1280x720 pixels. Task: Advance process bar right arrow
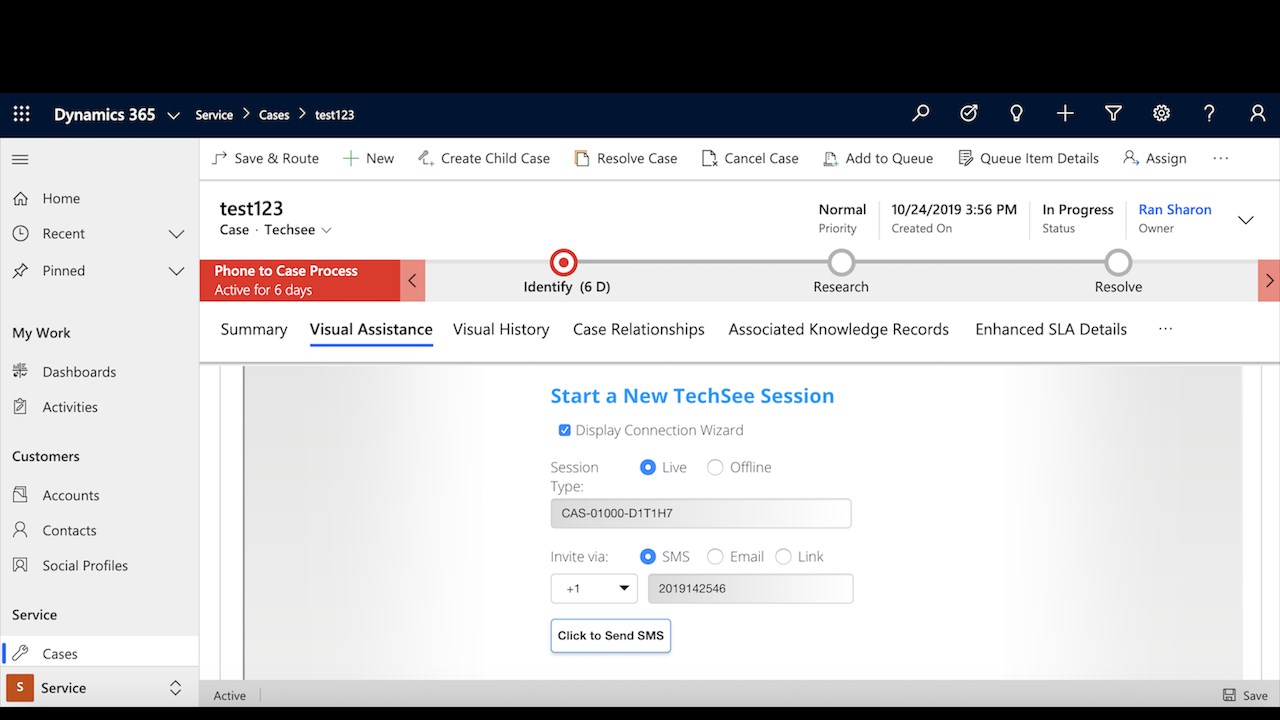click(x=1269, y=280)
